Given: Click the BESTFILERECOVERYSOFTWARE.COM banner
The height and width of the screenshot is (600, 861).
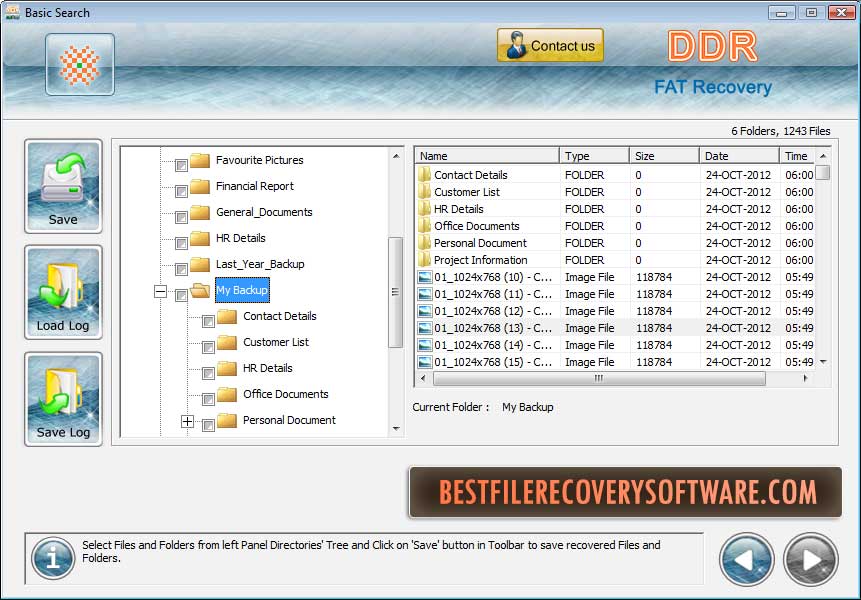Looking at the screenshot, I should 625,492.
